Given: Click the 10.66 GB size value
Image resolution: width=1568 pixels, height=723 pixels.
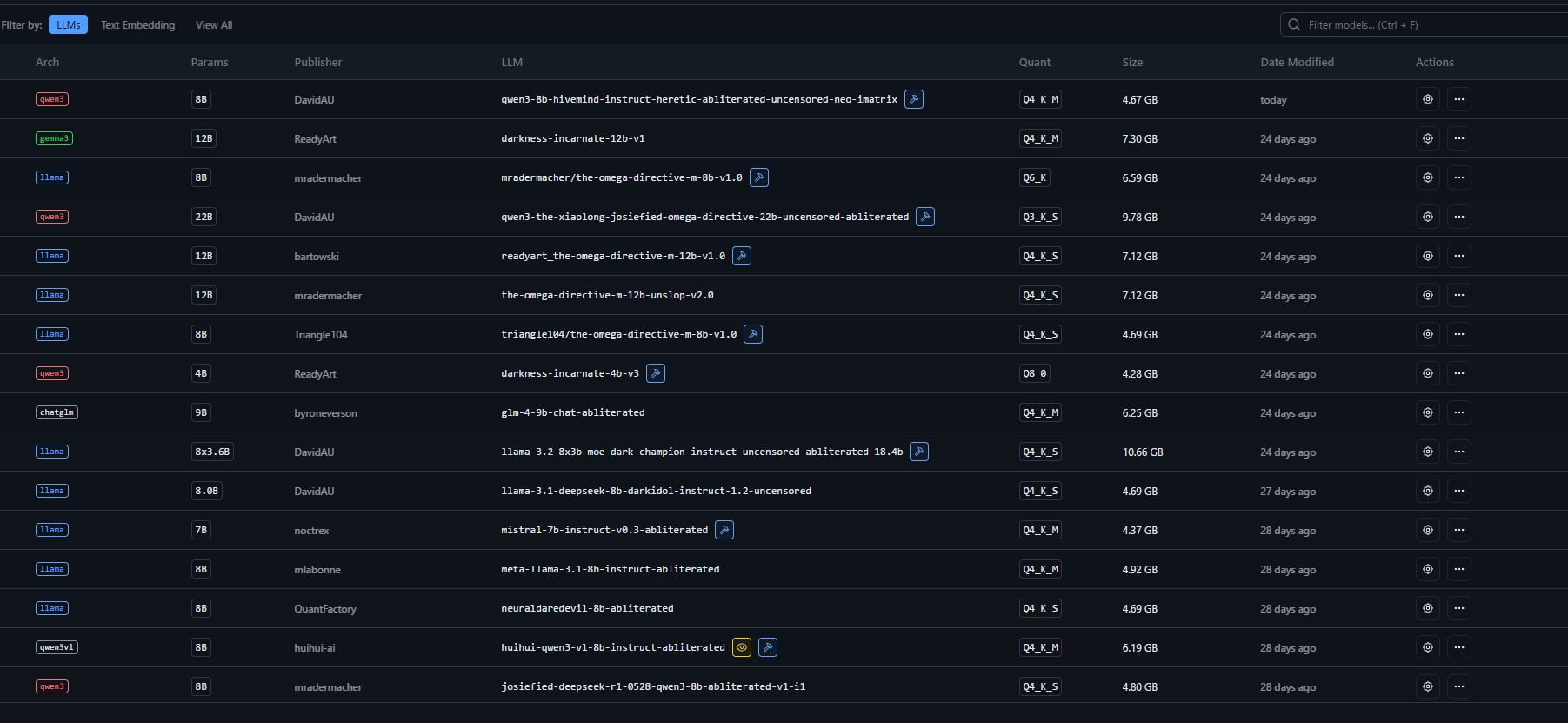Looking at the screenshot, I should tap(1143, 452).
